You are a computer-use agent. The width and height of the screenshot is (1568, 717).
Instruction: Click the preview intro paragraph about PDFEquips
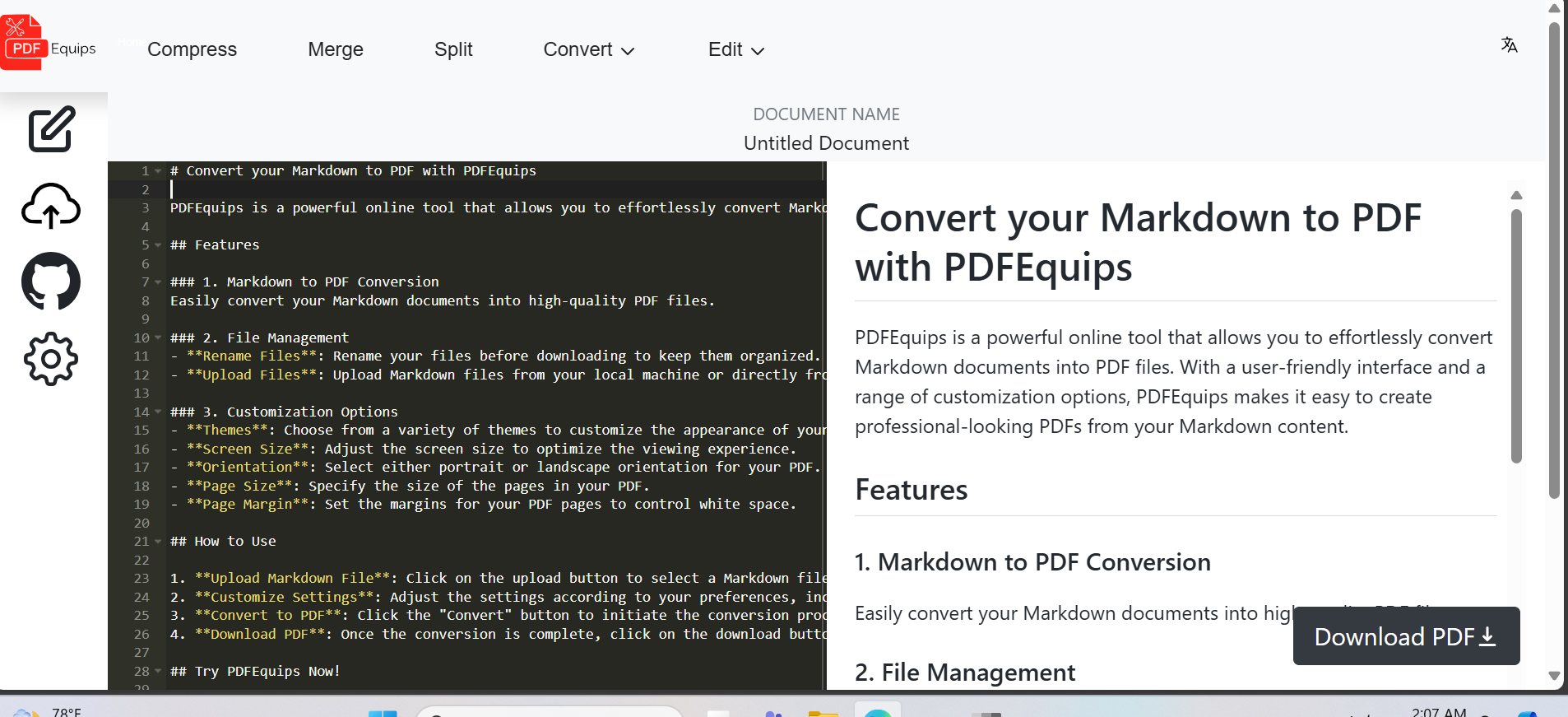tap(1174, 382)
